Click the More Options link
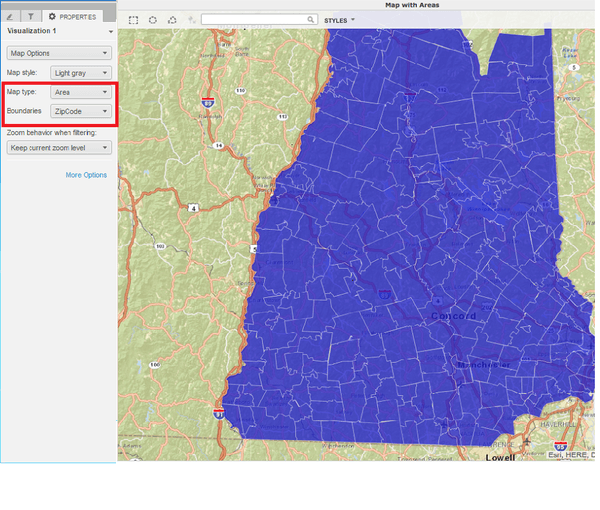Viewport: 600px width, 510px height. [x=86, y=175]
